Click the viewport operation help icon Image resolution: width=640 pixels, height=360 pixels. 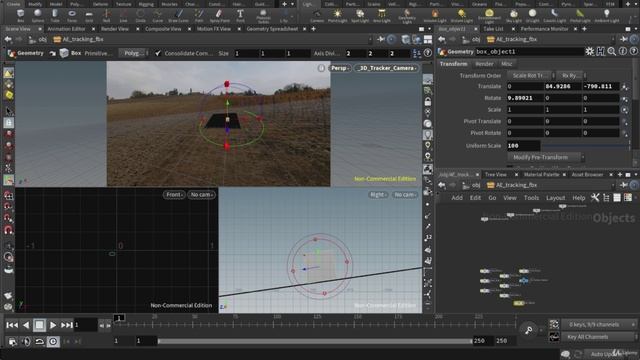point(427,53)
